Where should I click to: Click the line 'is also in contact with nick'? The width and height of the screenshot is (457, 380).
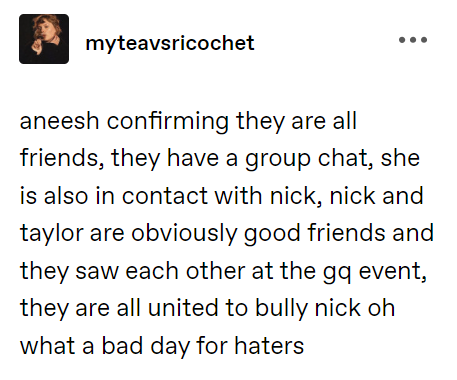click(x=222, y=196)
